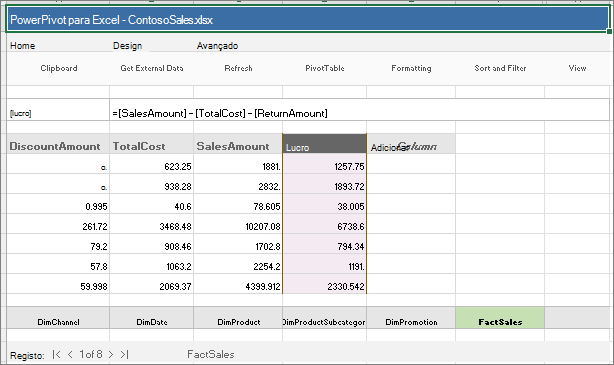Go to first record navigation arrow

pyautogui.click(x=56, y=354)
